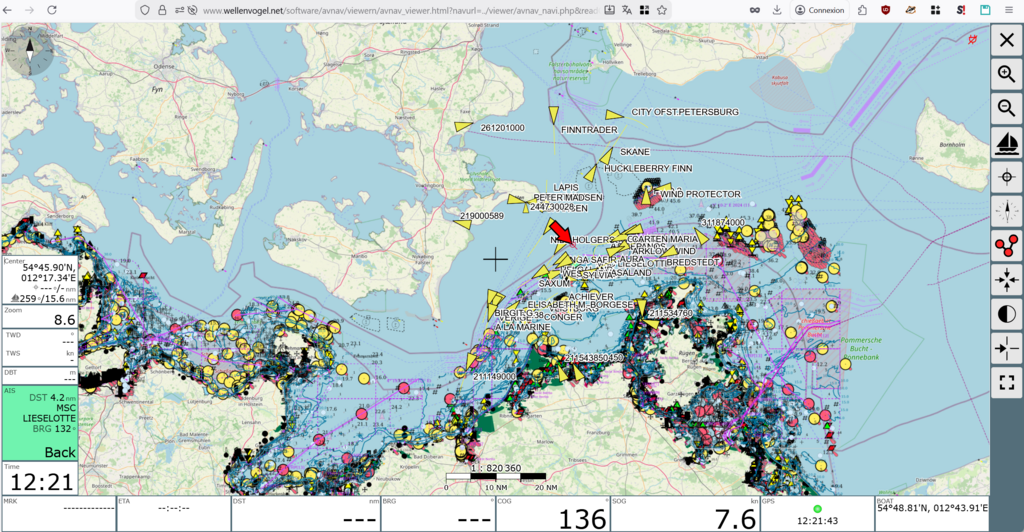The image size is (1024, 532).
Task: Zoom out using the magnifier minus icon
Action: pyautogui.click(x=1006, y=108)
